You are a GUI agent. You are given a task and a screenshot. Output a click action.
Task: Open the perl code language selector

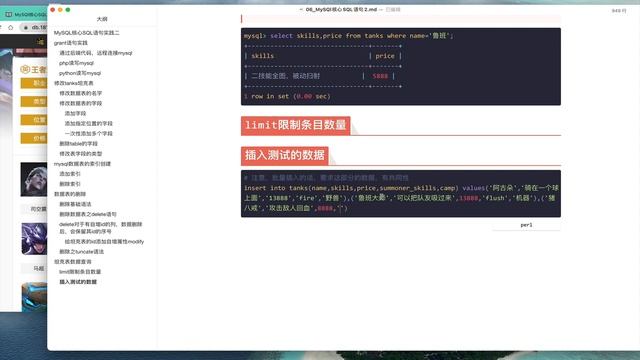(x=526, y=225)
